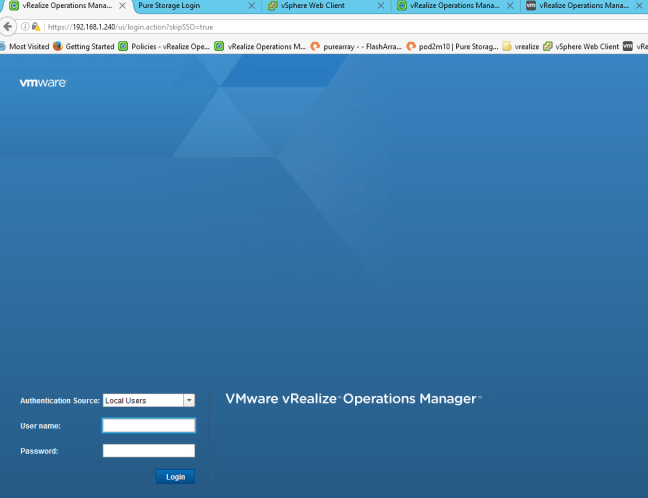648x498 pixels.
Task: Click the insecure padlock icon in address bar
Action: click(36, 26)
